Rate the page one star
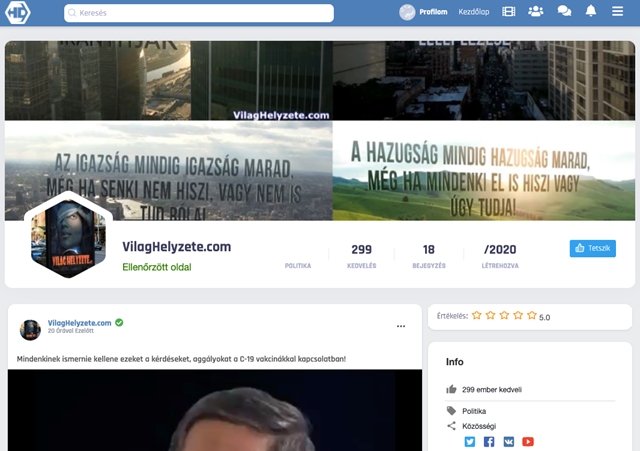The width and height of the screenshot is (640, 451). point(476,315)
